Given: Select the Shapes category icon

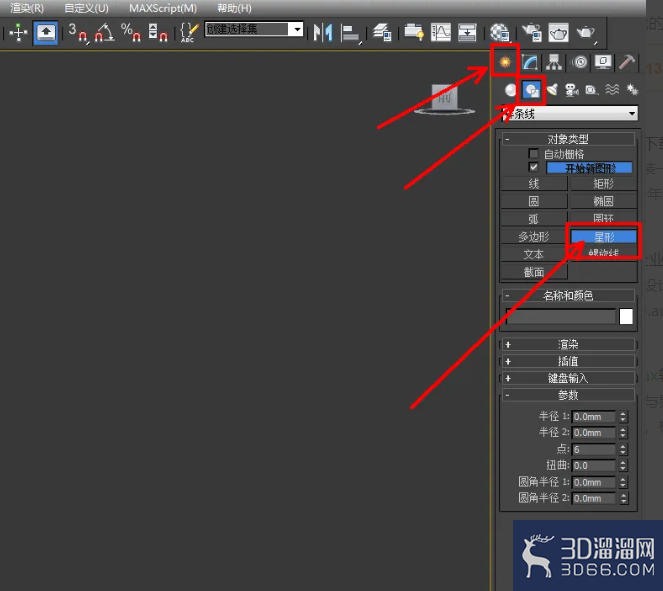Looking at the screenshot, I should pyautogui.click(x=531, y=90).
